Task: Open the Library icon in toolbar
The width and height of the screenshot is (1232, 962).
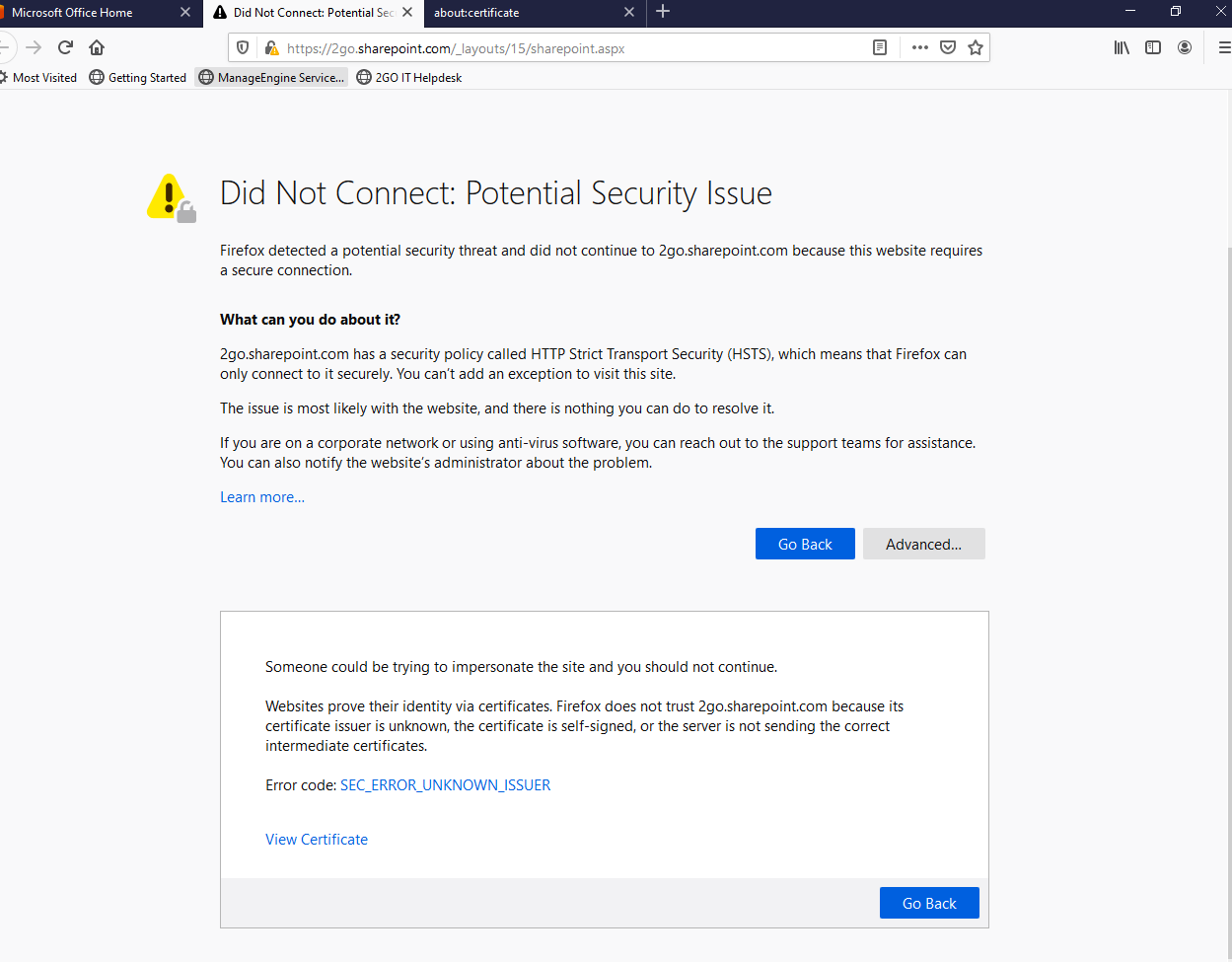Action: click(x=1122, y=47)
